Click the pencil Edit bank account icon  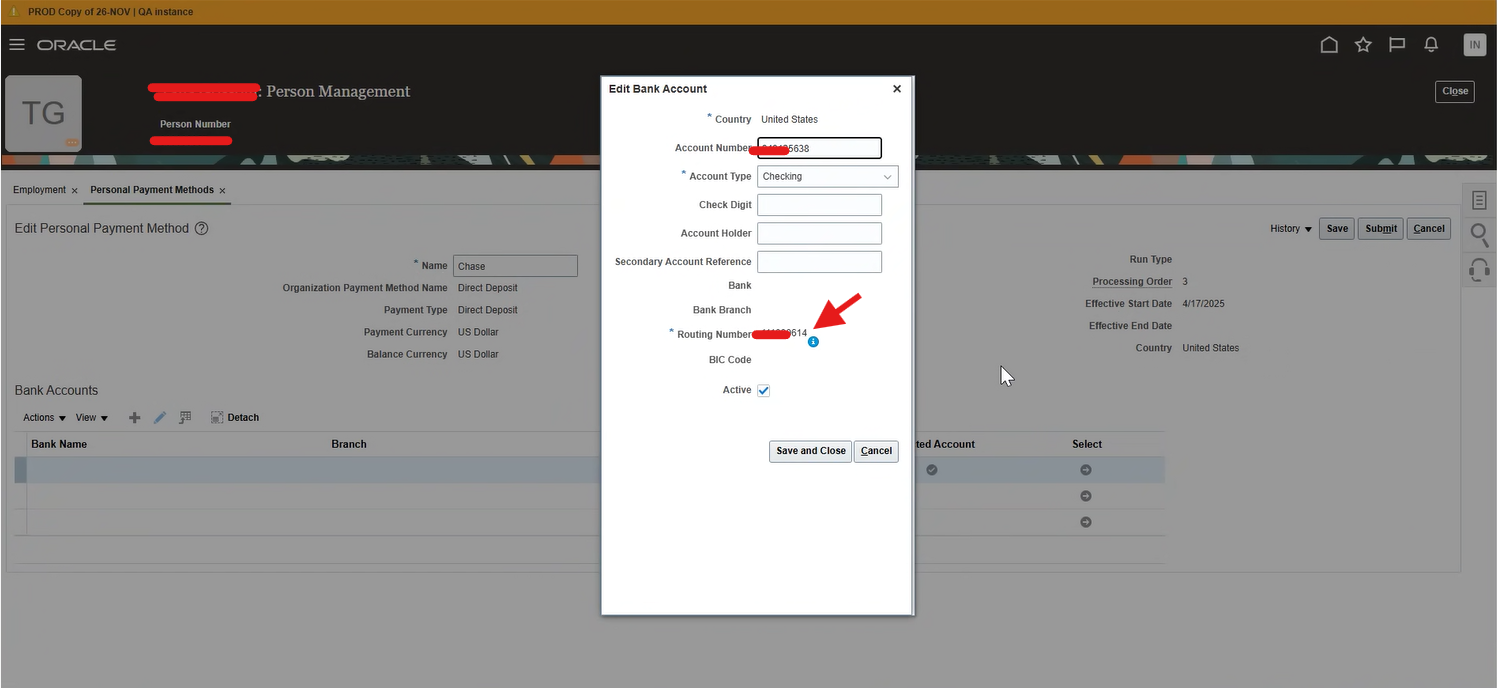pos(160,417)
